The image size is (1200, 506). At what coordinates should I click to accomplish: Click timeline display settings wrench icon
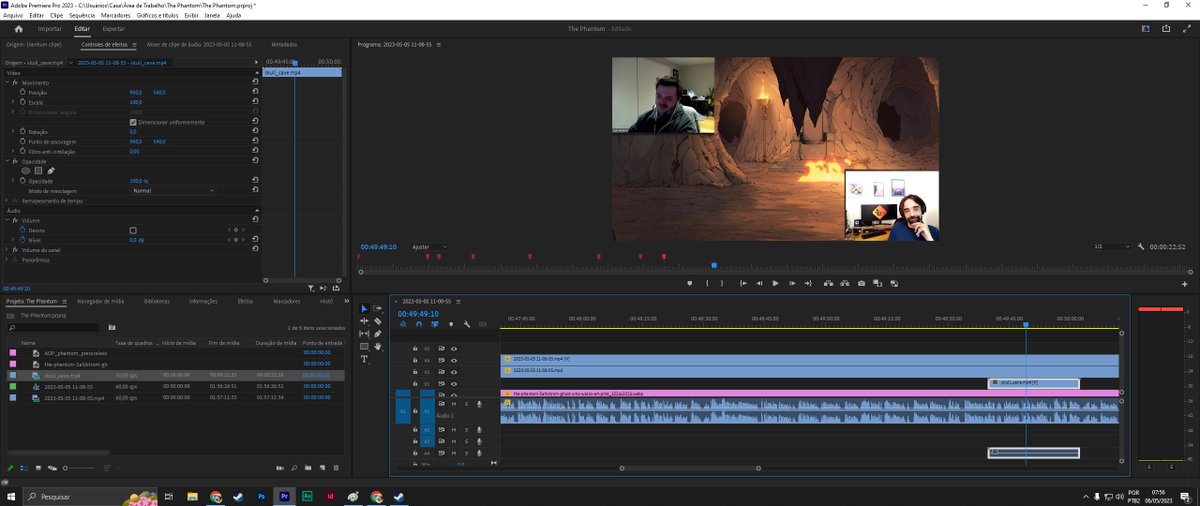pos(467,324)
